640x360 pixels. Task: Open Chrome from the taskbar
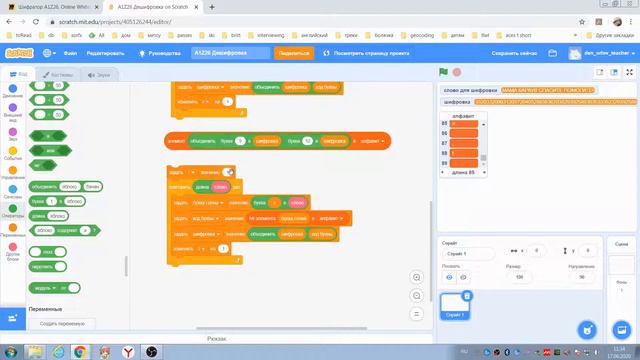tap(80, 352)
